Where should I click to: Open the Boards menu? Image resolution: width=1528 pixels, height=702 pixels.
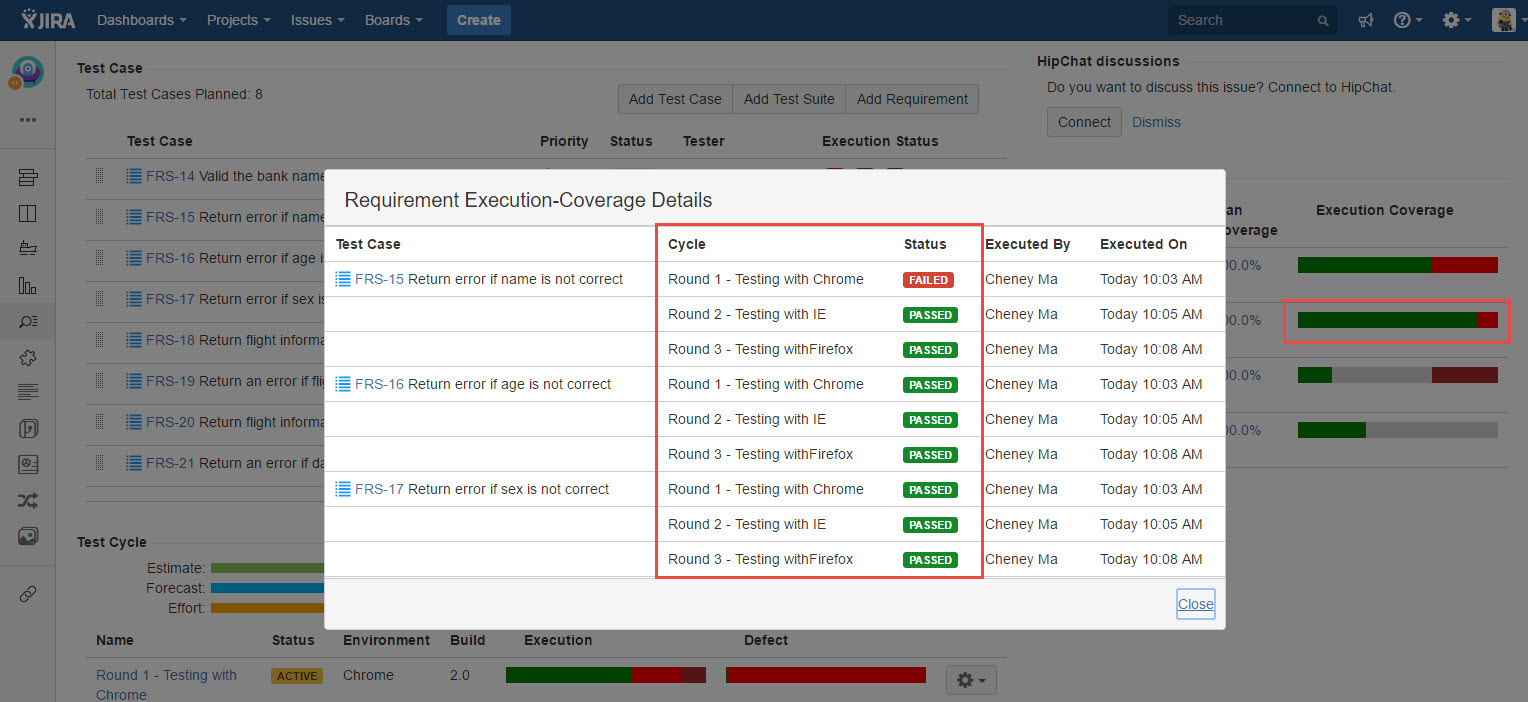pyautogui.click(x=393, y=20)
